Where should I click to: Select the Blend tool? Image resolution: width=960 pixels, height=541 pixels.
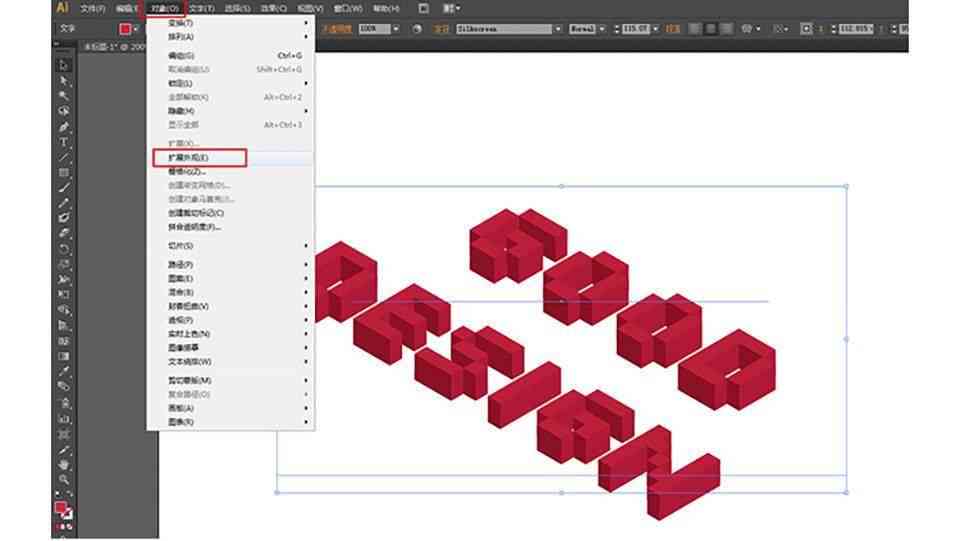tap(64, 387)
